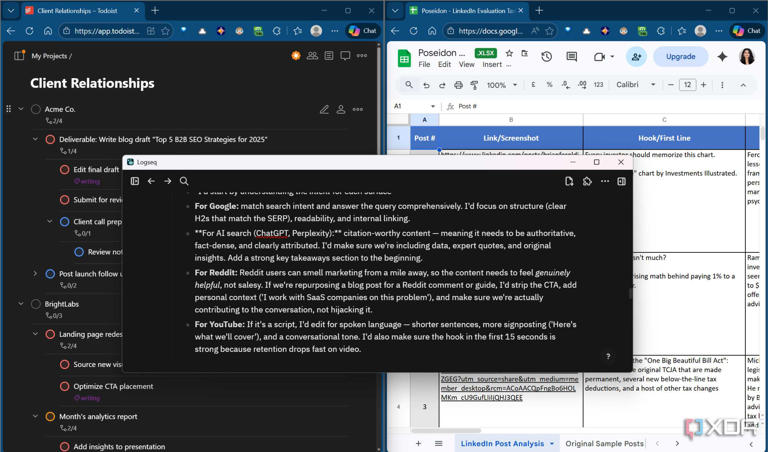768x452 pixels.
Task: Collapse the Acme Co. subtasks
Action: [21, 109]
